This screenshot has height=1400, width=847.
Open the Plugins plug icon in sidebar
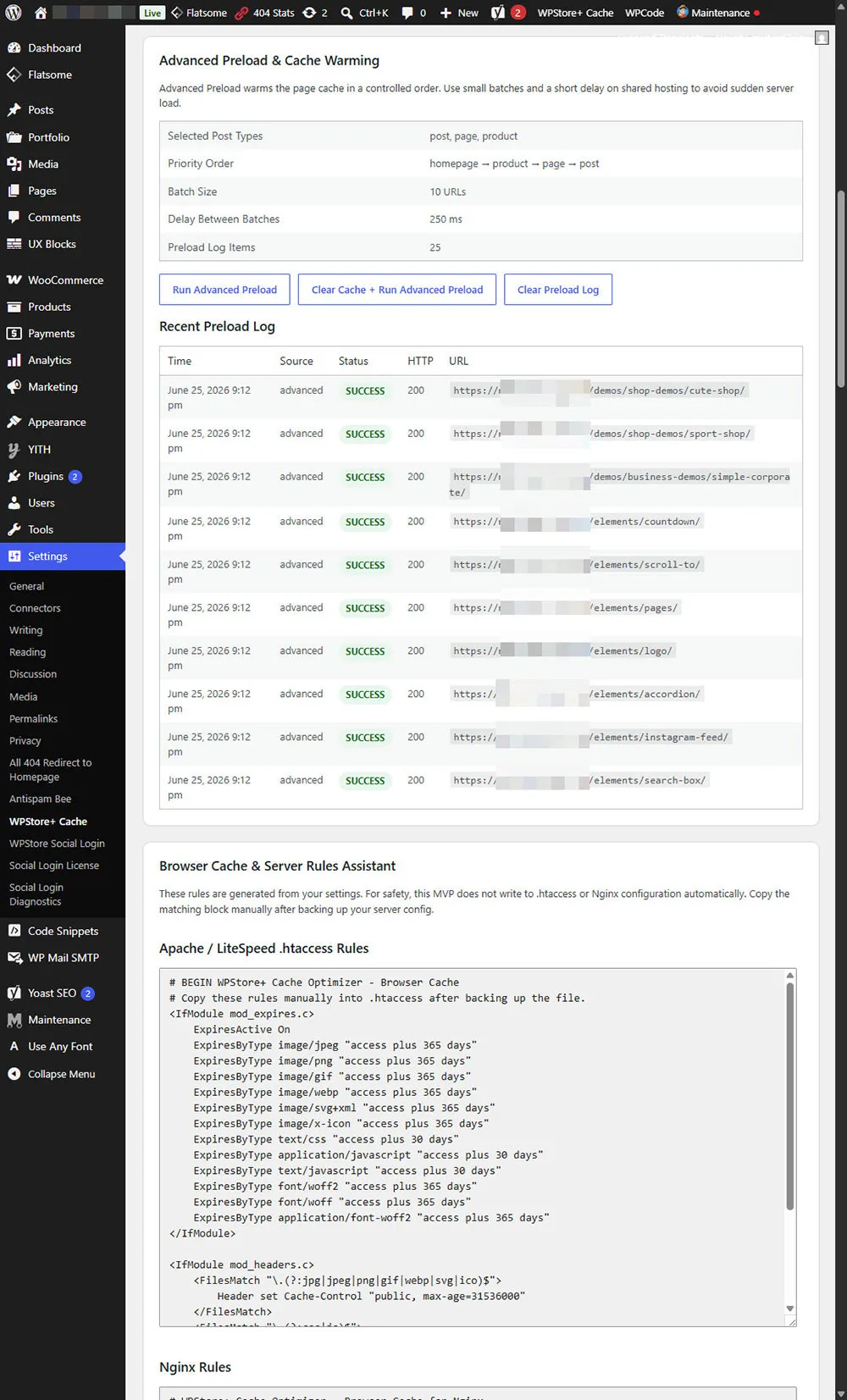pos(14,477)
